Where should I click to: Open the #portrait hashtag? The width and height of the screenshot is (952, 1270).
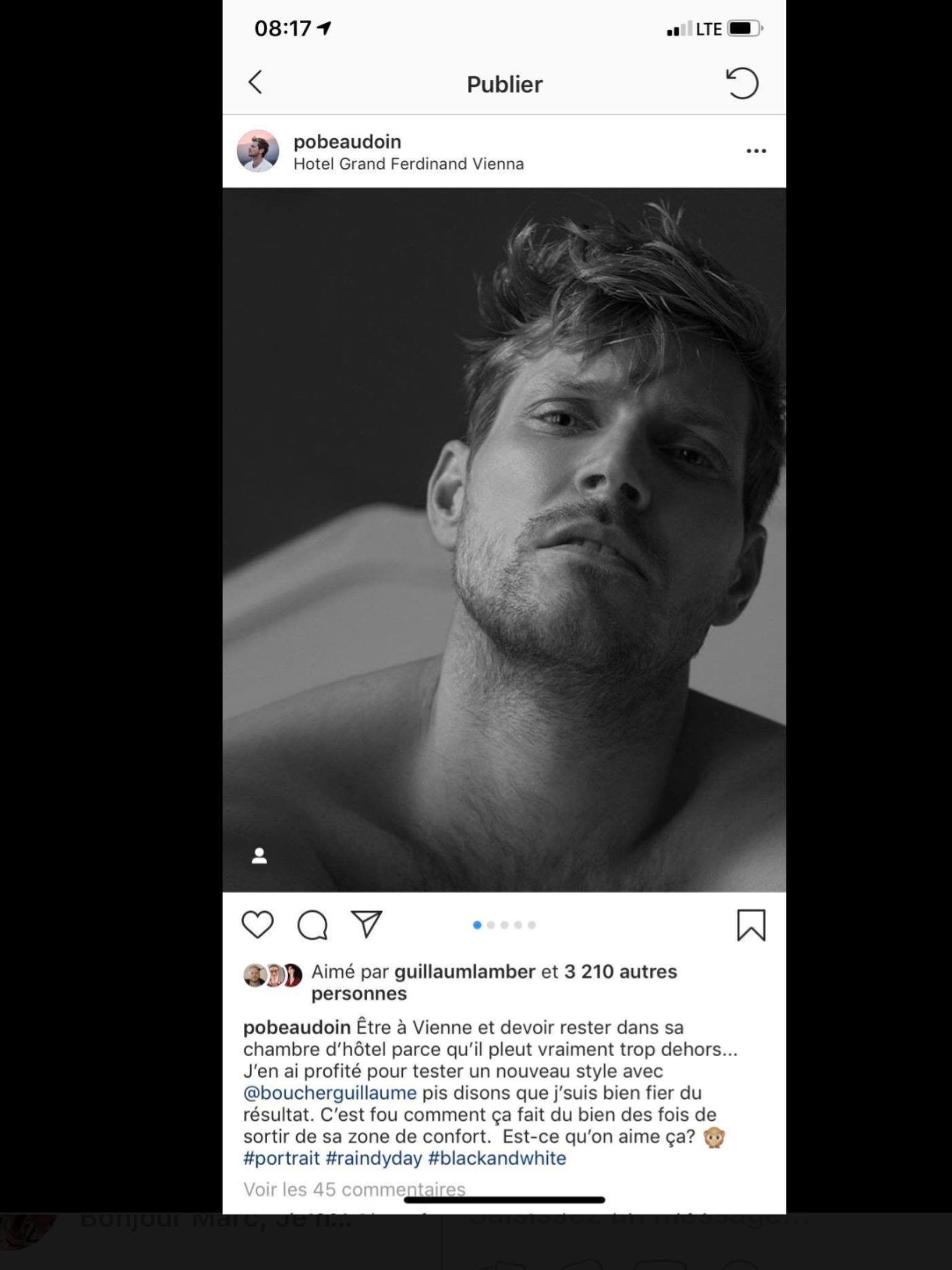281,1158
